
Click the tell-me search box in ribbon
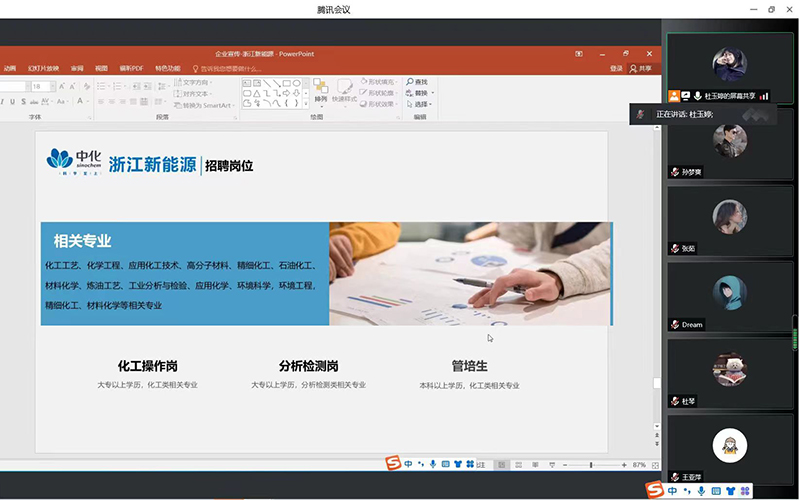[227, 69]
